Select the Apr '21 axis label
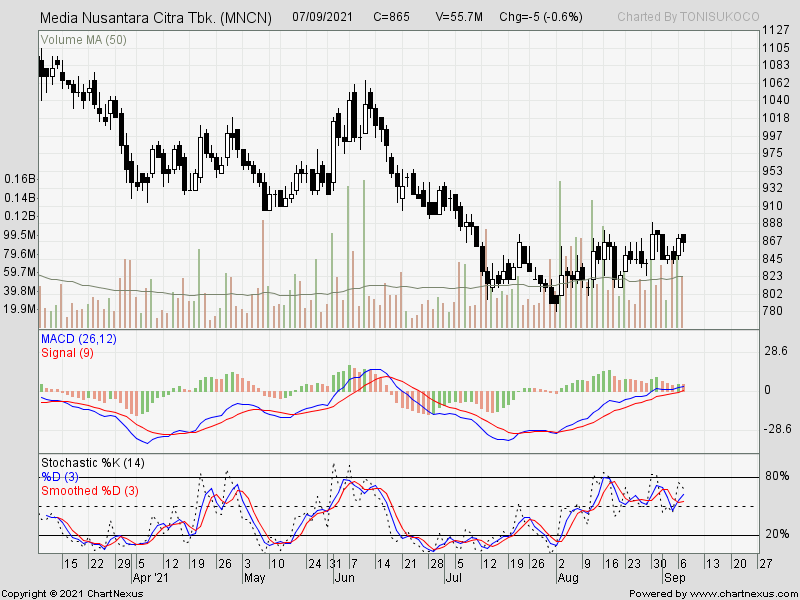The height and width of the screenshot is (600, 800). (x=152, y=577)
